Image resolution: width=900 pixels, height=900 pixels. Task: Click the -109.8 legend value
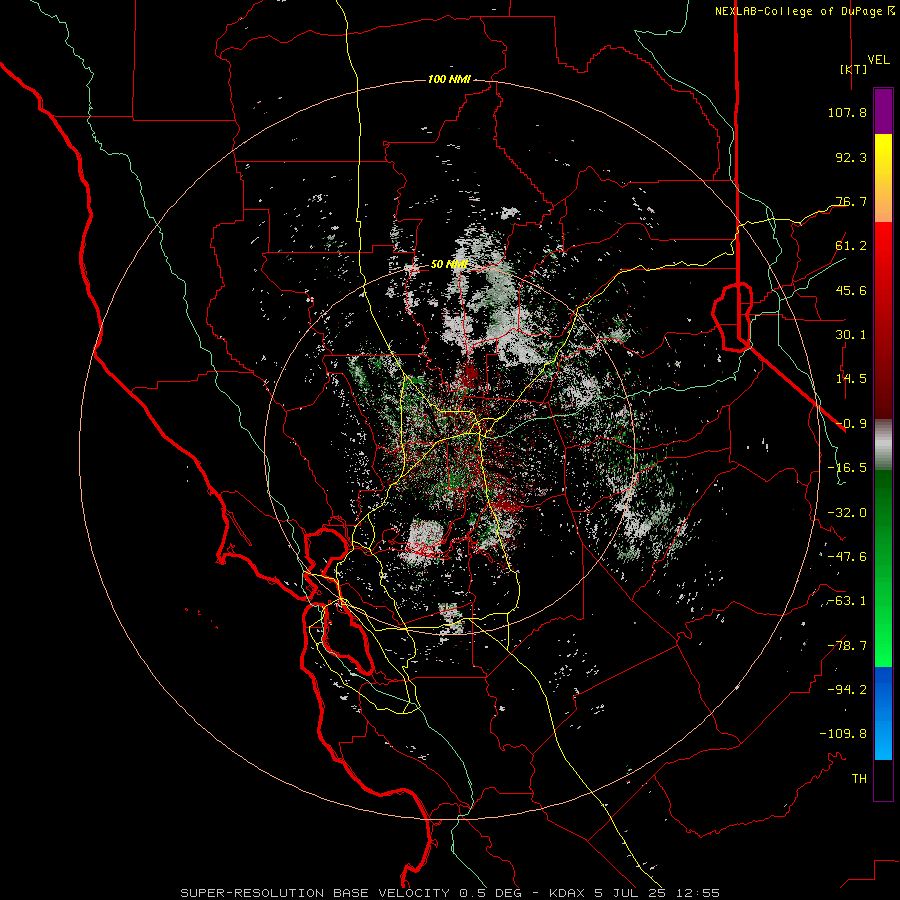(x=843, y=734)
